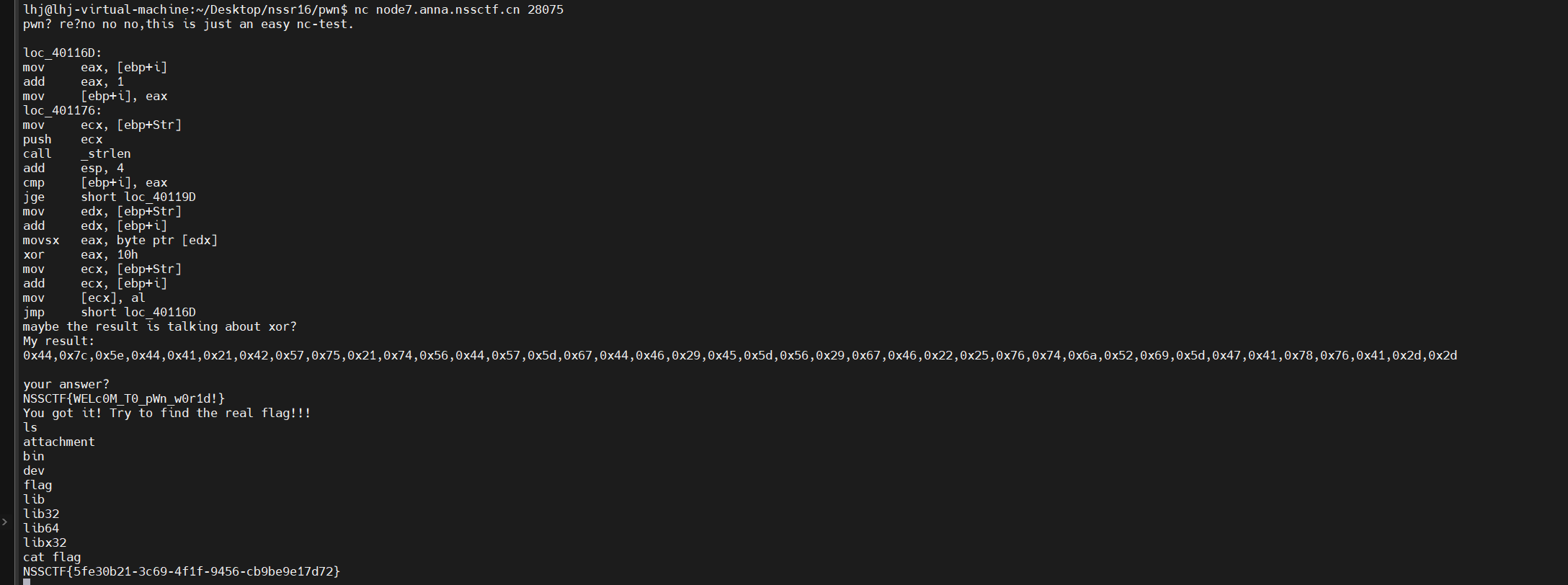The image size is (1568, 585).
Task: Expand the collapsed left sidebar chevron
Action: pyautogui.click(x=4, y=522)
